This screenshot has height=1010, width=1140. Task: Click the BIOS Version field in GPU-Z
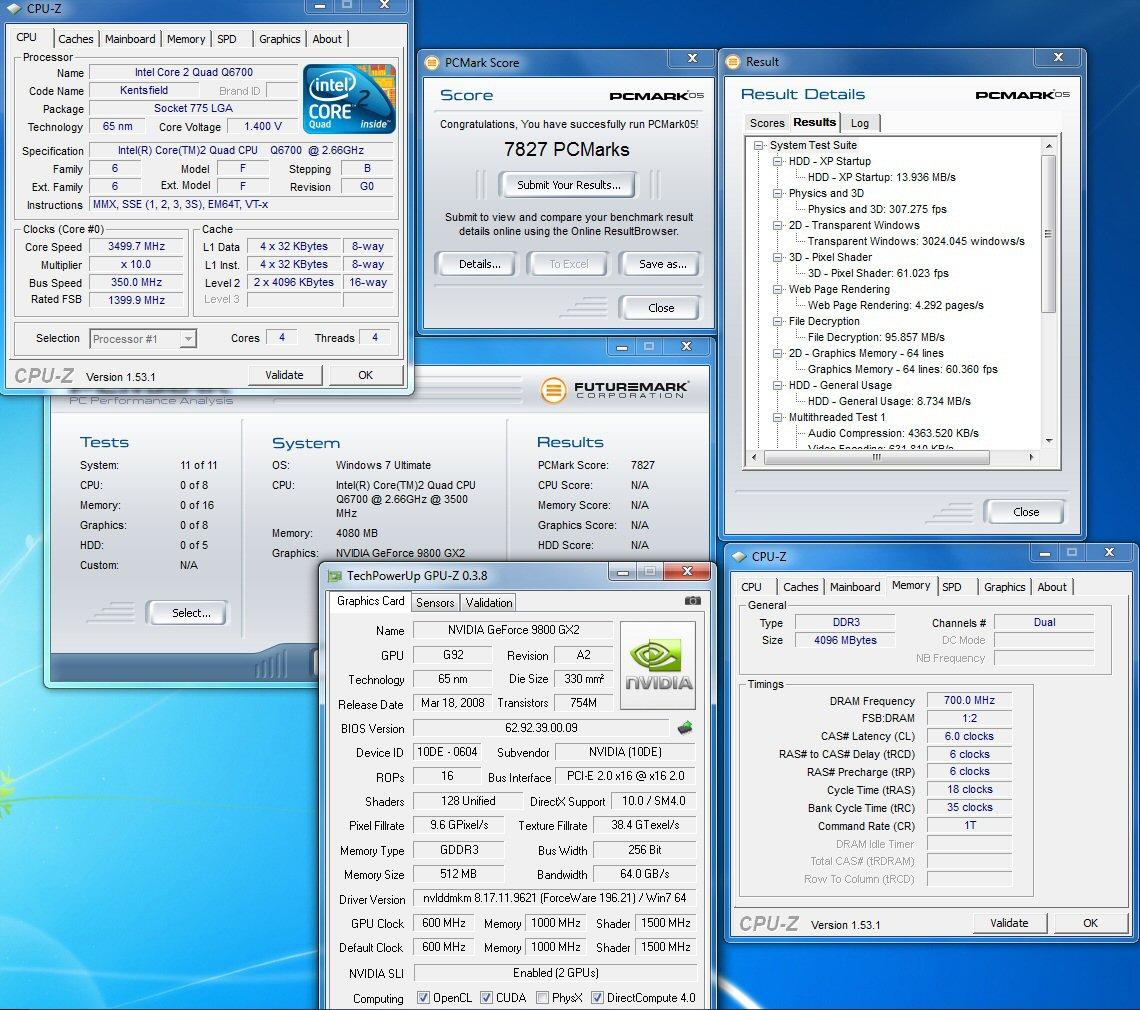[x=541, y=728]
